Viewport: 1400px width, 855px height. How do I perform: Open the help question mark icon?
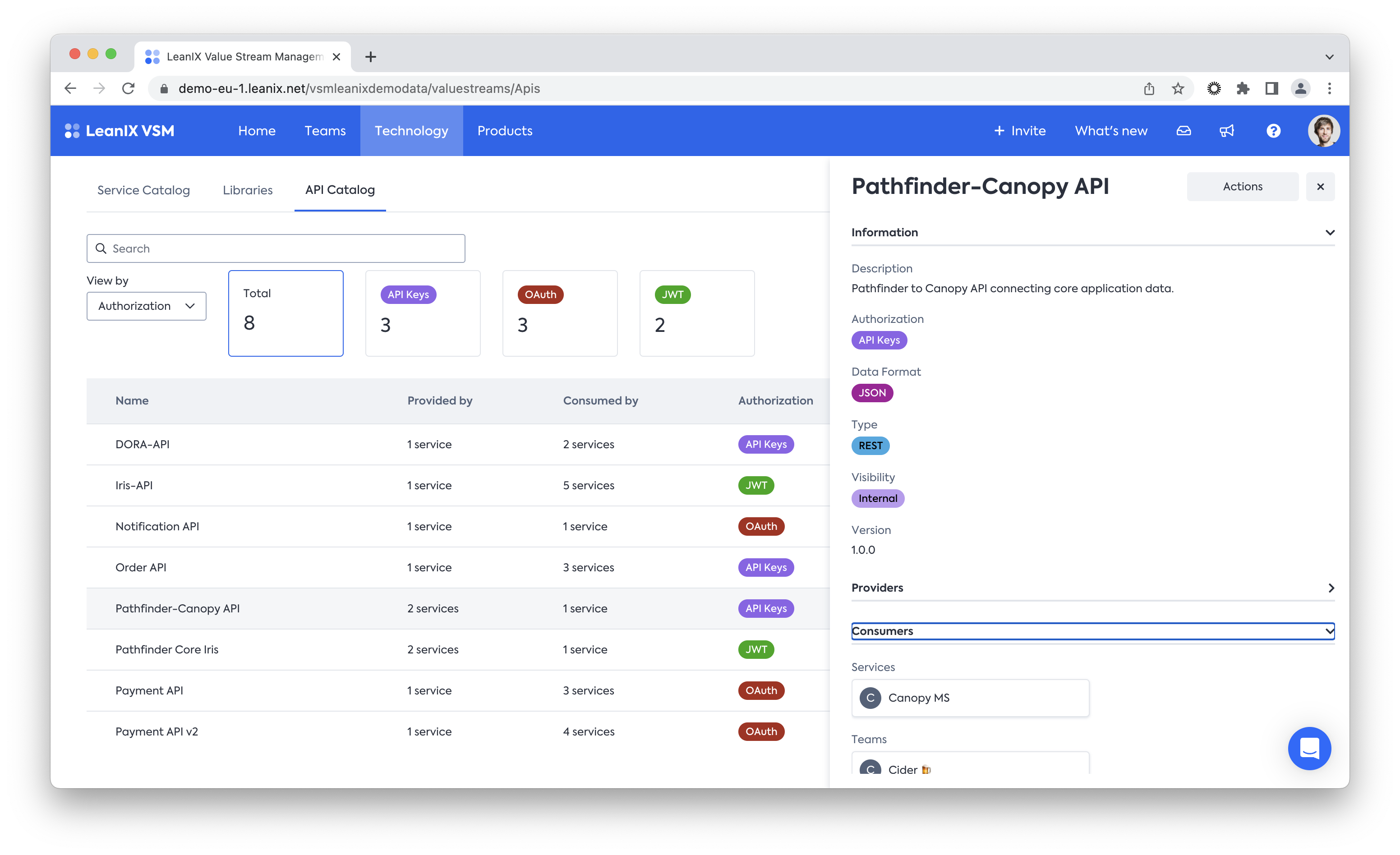coord(1273,131)
